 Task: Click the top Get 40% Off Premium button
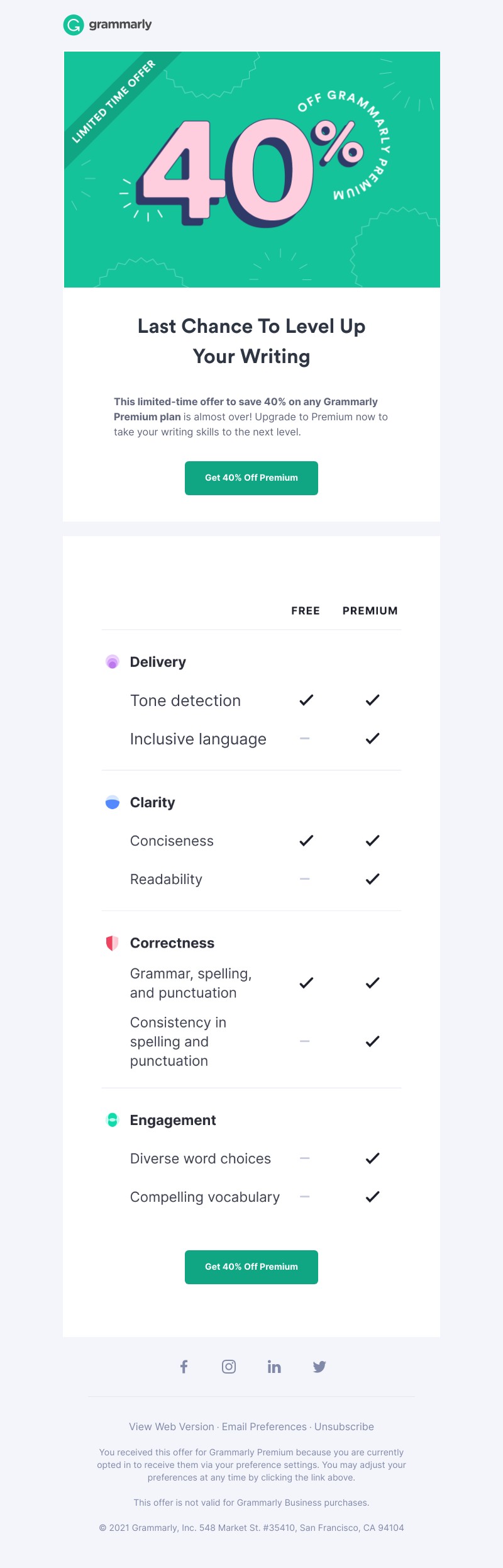(251, 478)
